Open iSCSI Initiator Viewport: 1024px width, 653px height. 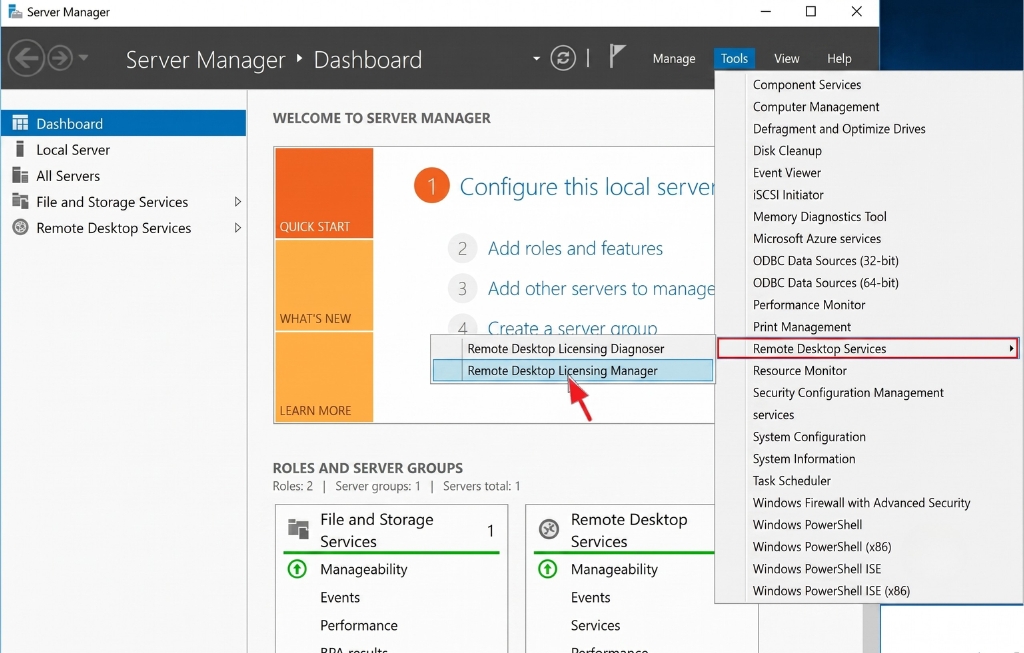[788, 195]
